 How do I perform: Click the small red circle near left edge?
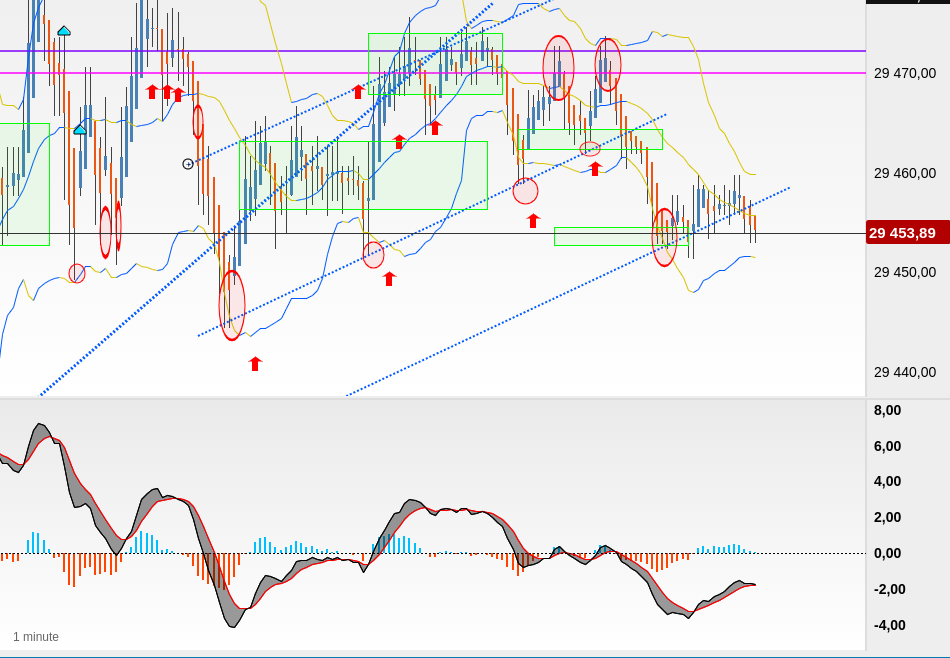pos(77,273)
